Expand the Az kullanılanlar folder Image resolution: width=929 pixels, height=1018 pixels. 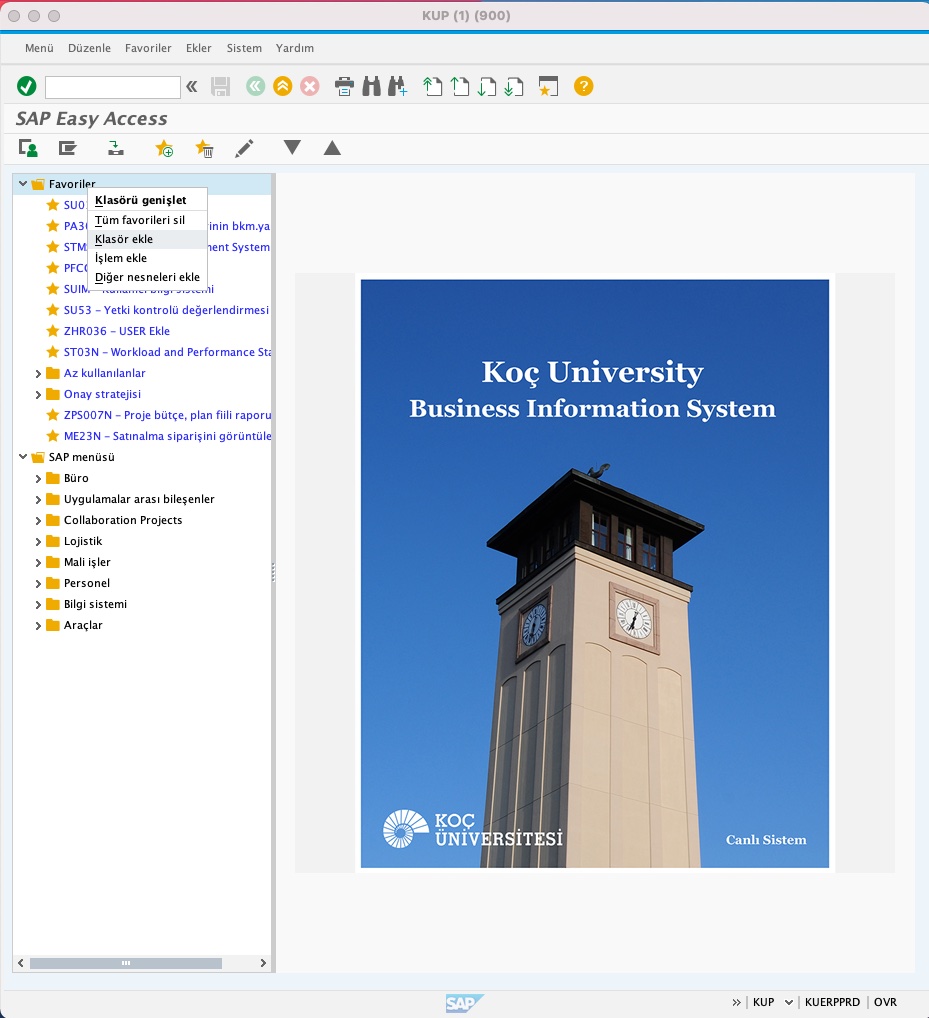(37, 373)
